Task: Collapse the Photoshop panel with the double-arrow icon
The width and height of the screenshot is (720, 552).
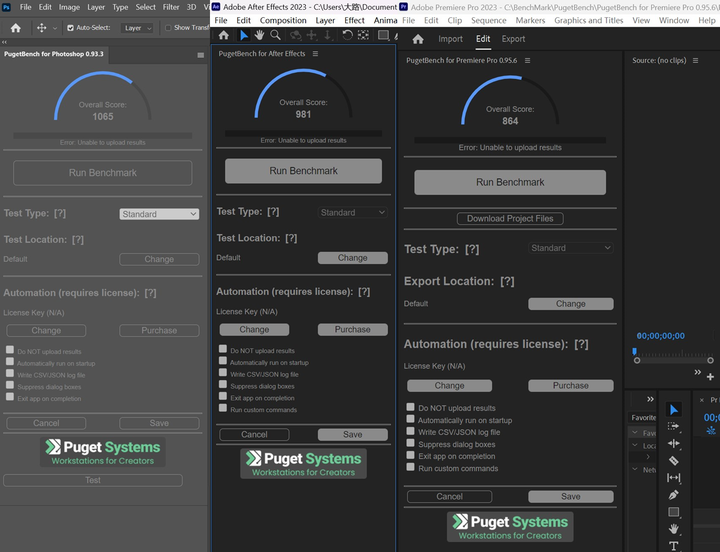Action: 4,42
